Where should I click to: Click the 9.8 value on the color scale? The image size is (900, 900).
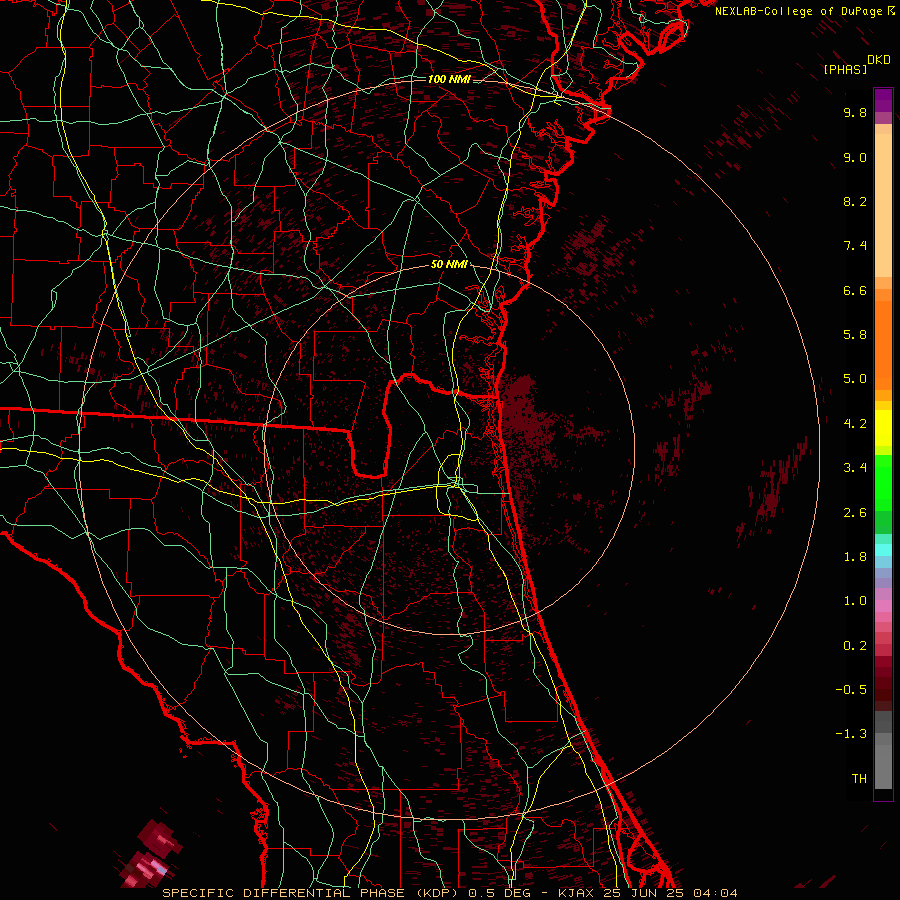click(x=855, y=112)
